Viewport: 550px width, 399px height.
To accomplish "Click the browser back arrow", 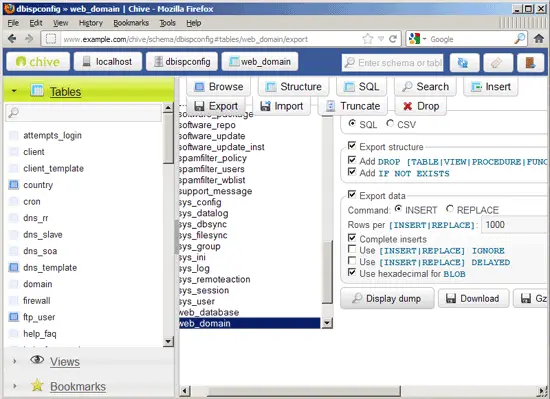I will pos(12,39).
